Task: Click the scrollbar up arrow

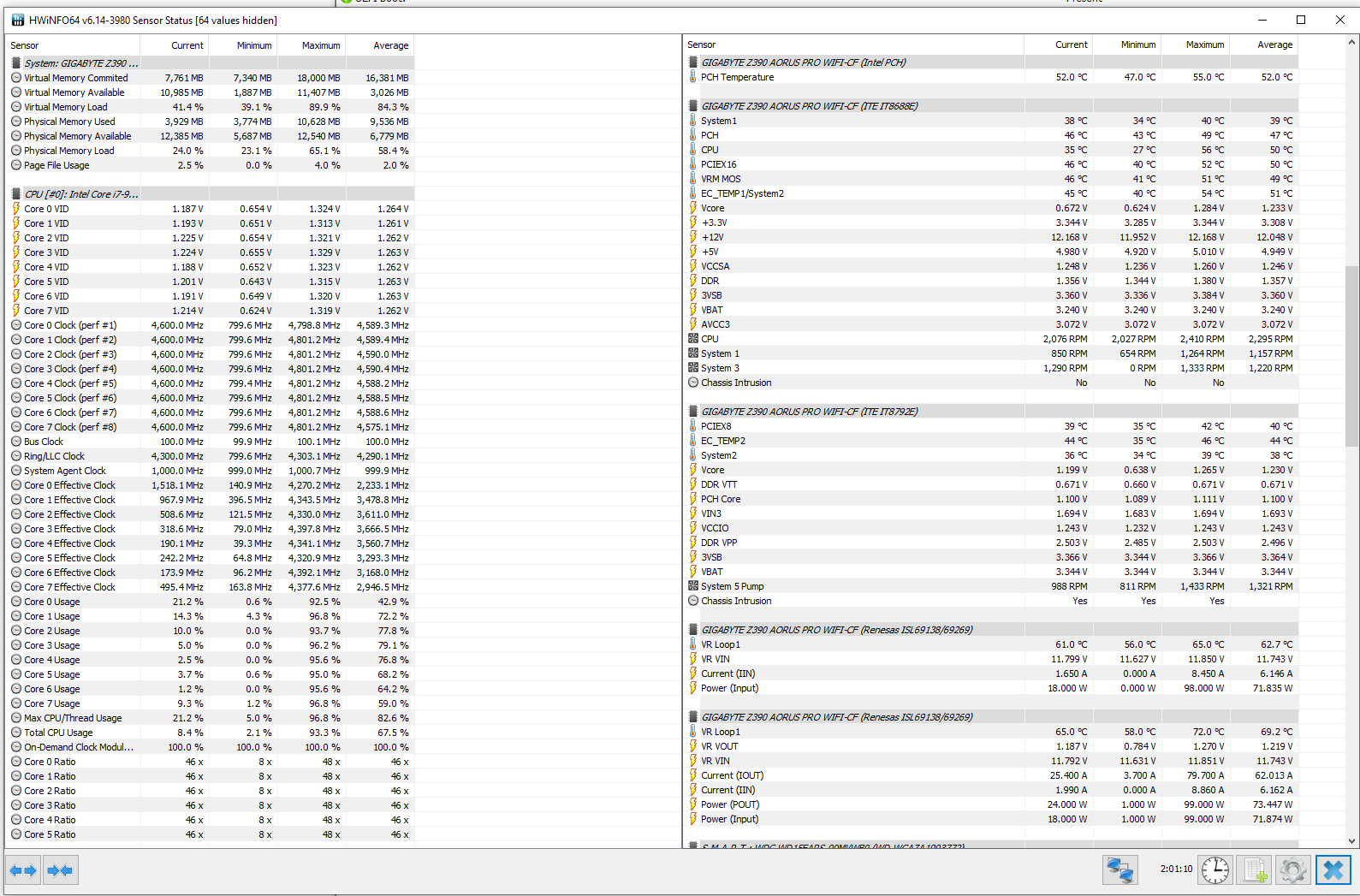Action: (x=1352, y=42)
